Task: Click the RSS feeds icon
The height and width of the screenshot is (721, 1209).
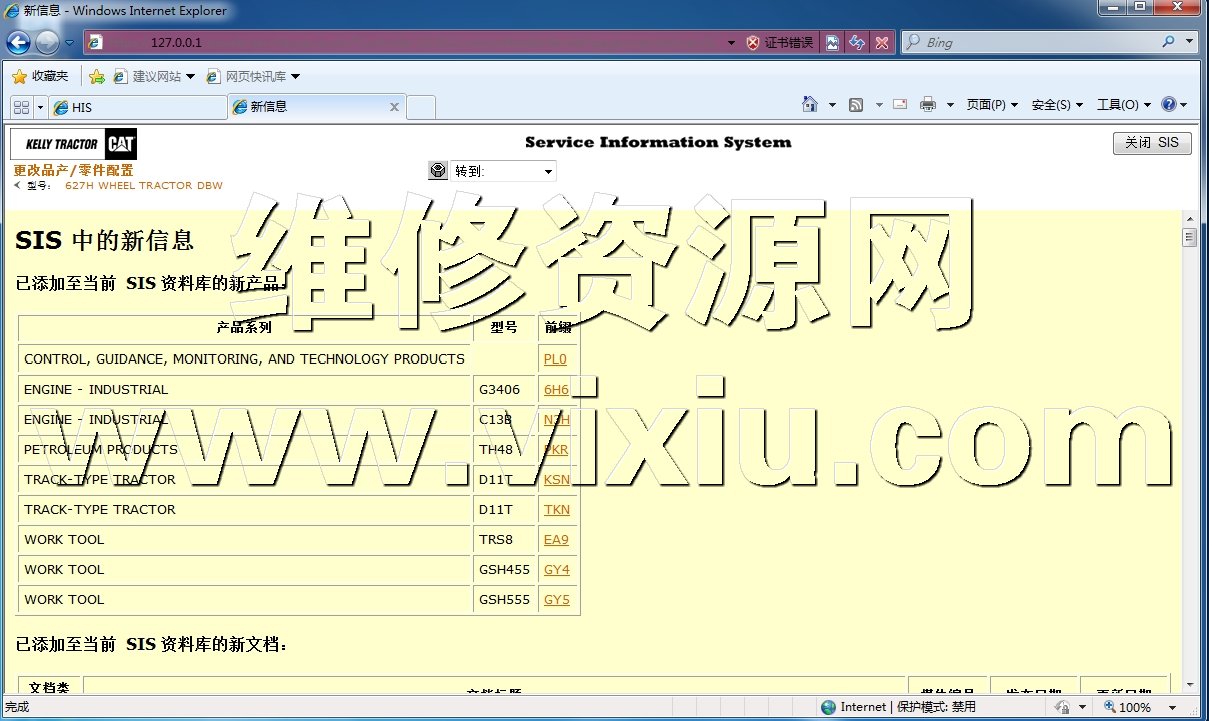Action: point(856,105)
